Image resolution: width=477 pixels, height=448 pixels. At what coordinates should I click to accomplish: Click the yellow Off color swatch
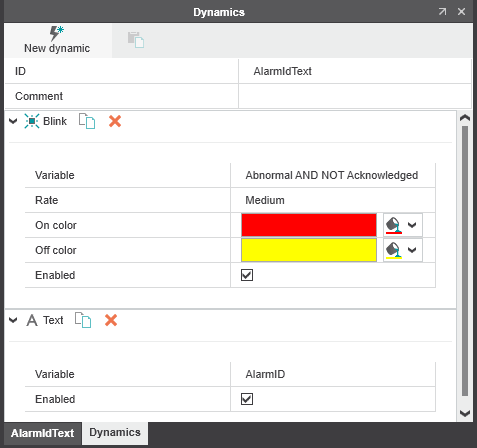pos(309,250)
